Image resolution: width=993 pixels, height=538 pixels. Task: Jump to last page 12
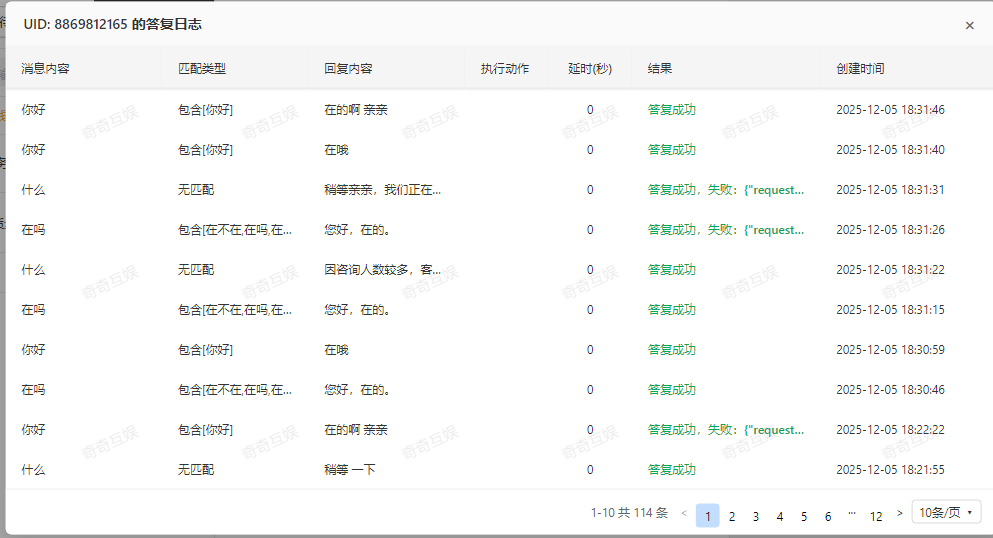[876, 516]
